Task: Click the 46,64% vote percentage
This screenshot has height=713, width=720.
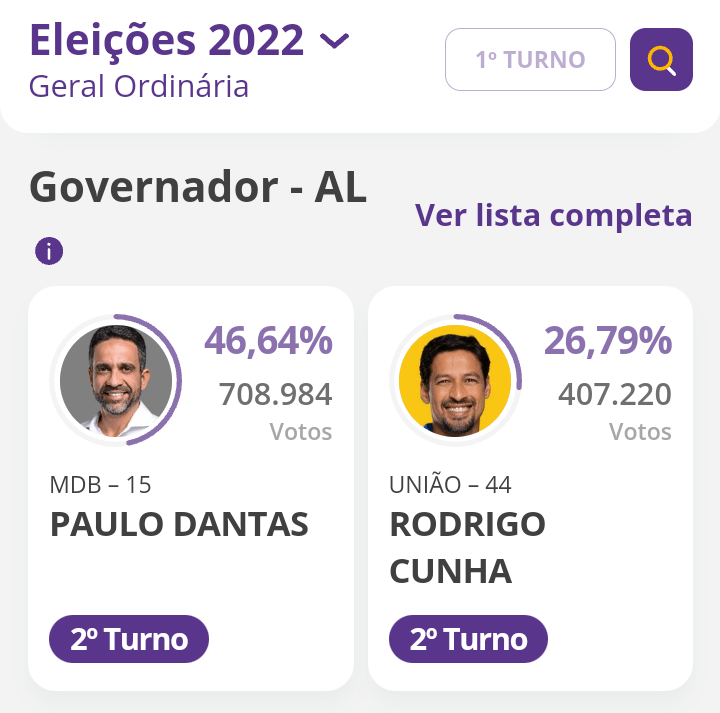Action: point(268,341)
